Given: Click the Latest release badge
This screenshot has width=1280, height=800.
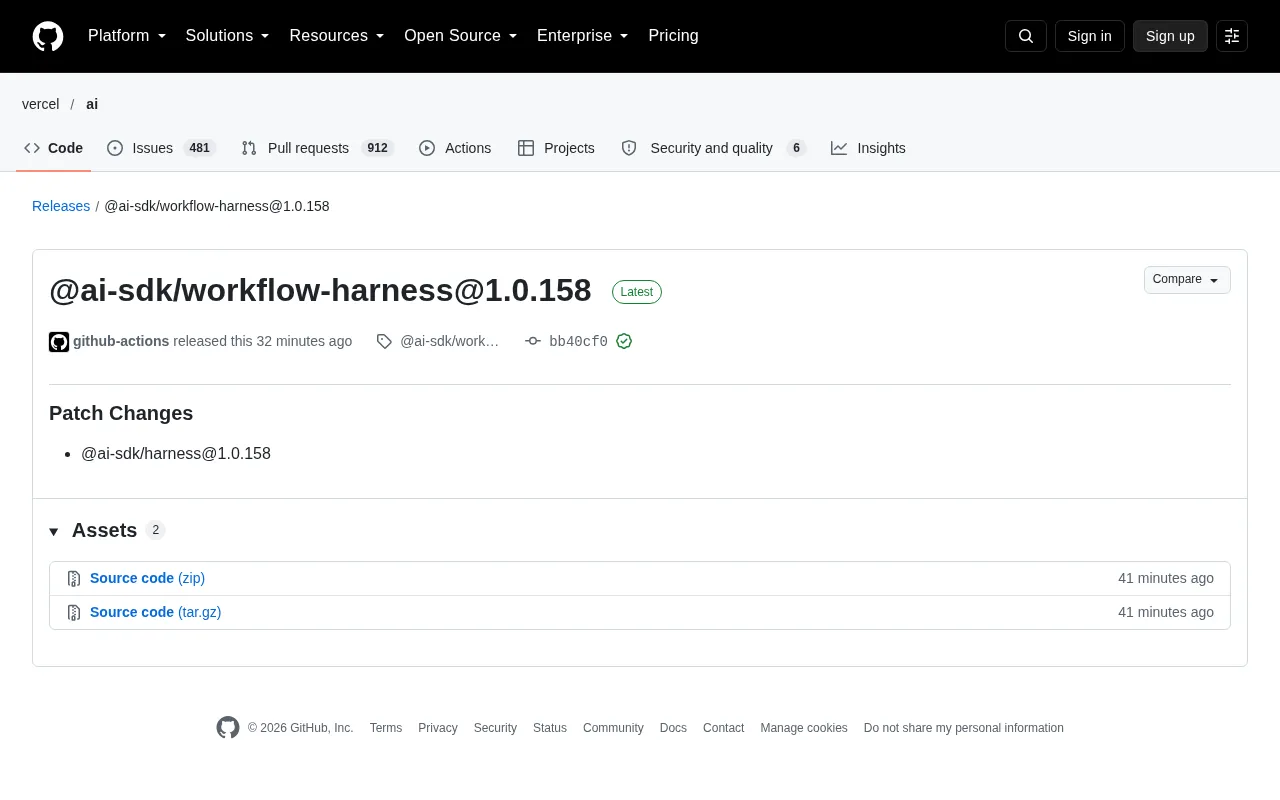Looking at the screenshot, I should click(637, 292).
